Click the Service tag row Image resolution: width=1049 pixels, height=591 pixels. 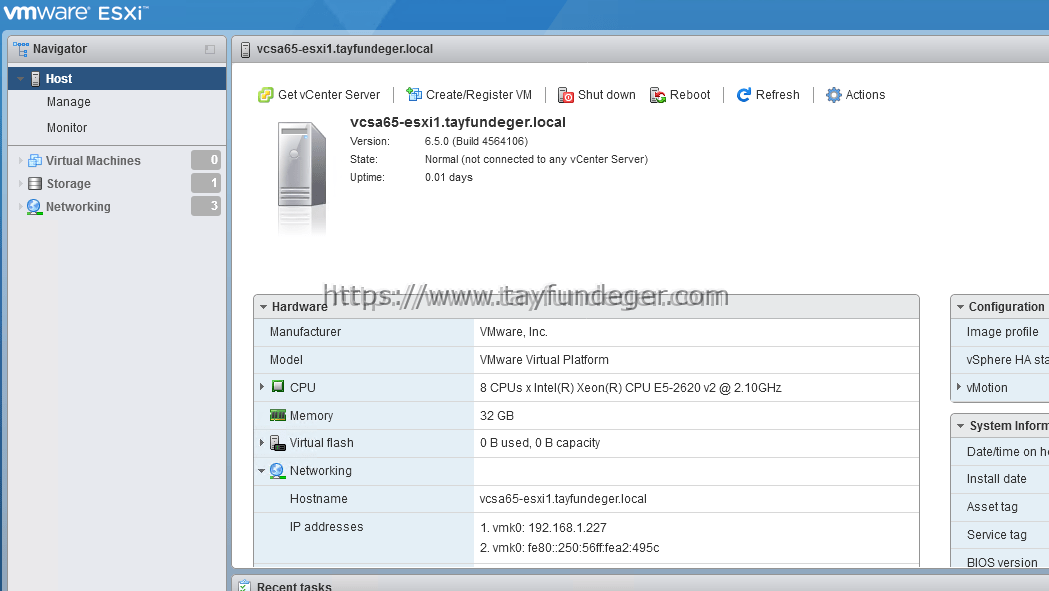click(x=1002, y=535)
